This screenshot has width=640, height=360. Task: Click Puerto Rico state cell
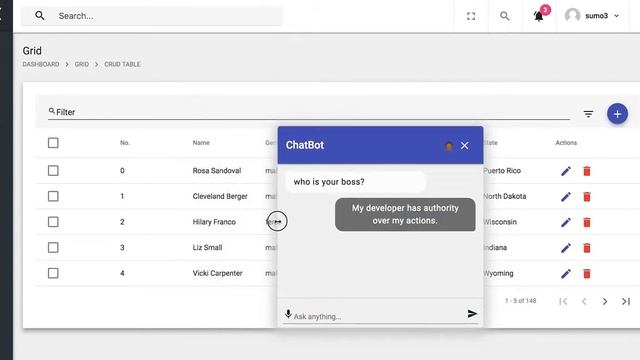pyautogui.click(x=502, y=171)
